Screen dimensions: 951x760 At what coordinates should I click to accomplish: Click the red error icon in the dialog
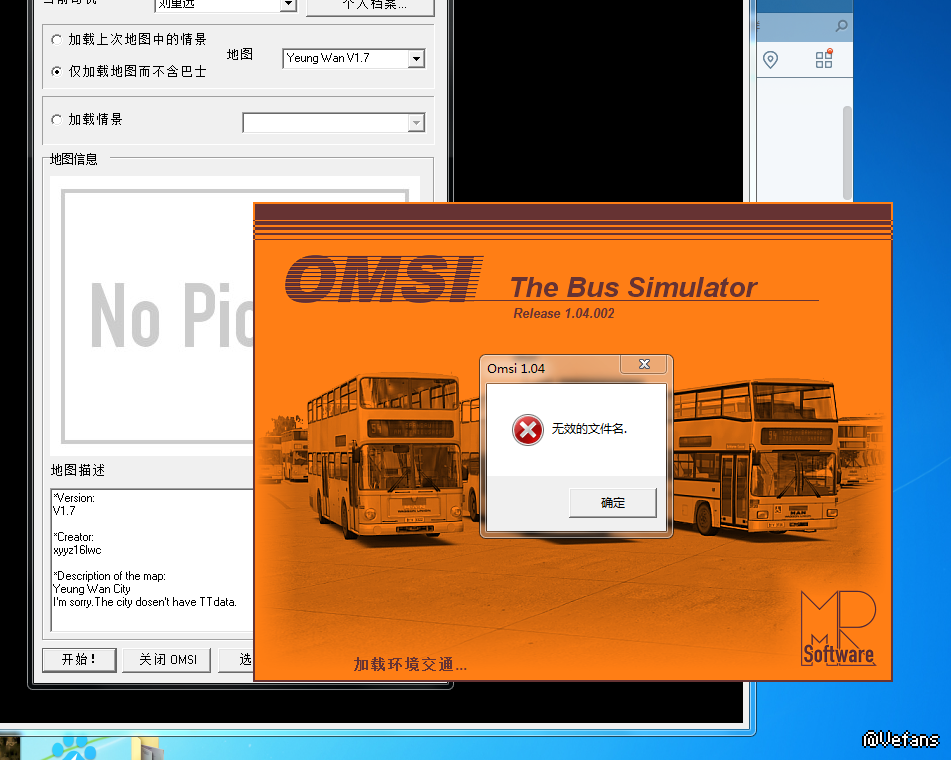coord(528,429)
